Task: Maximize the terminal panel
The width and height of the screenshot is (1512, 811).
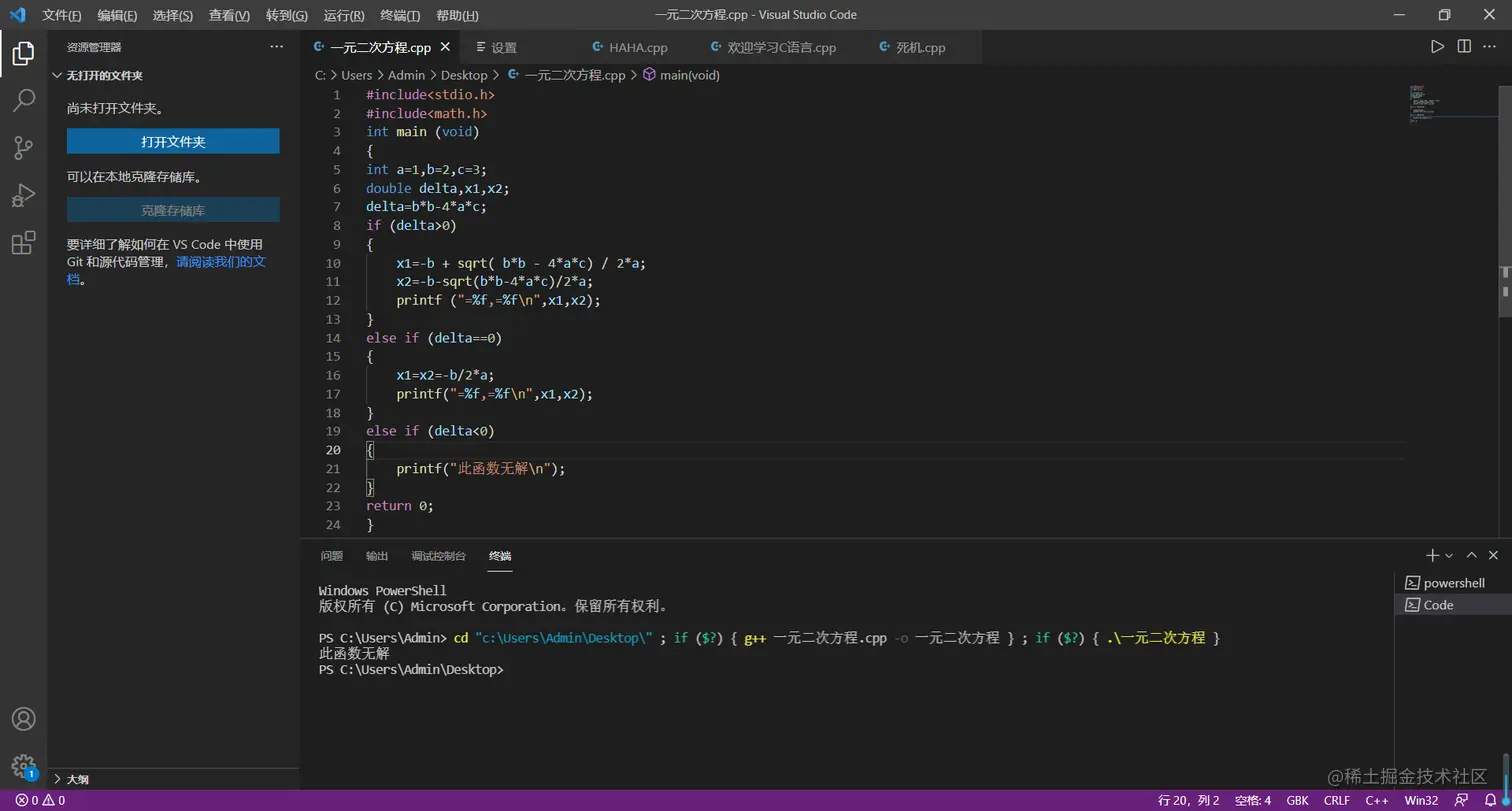Action: [x=1469, y=555]
